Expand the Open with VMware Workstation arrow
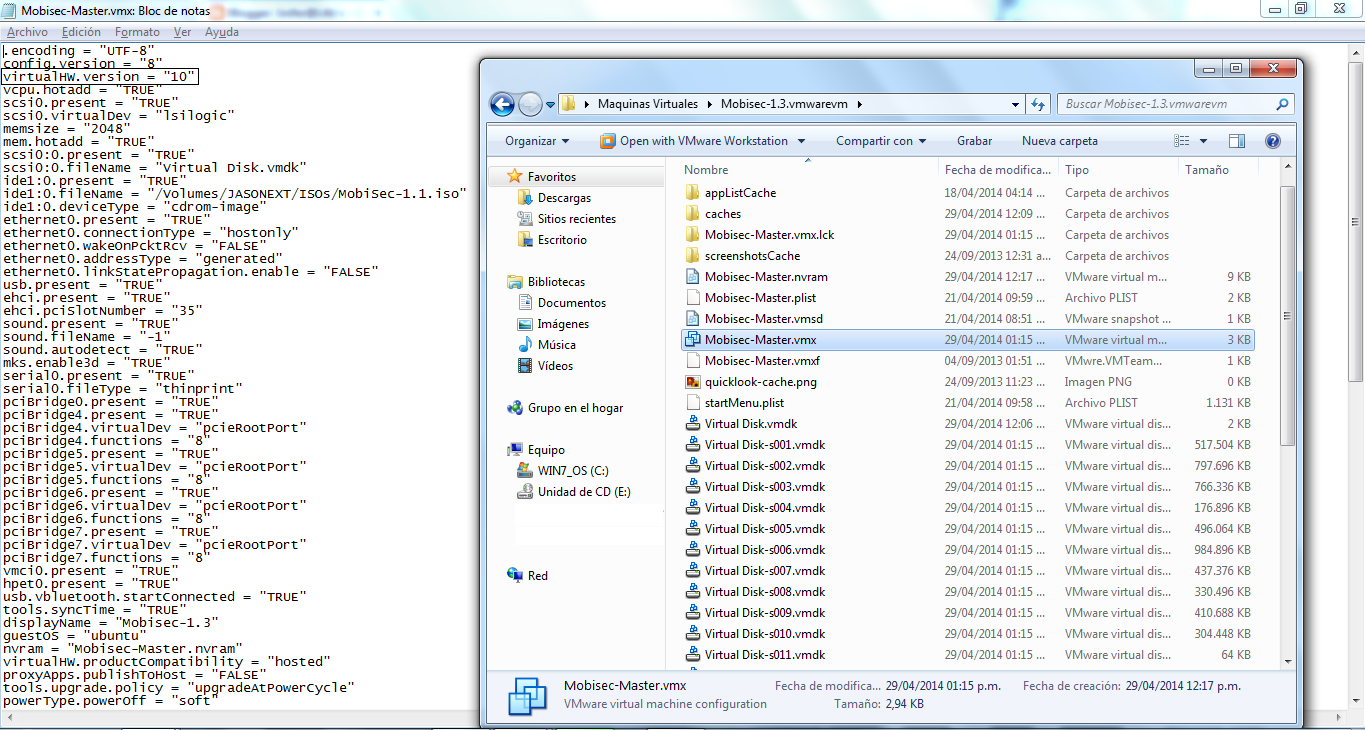The width and height of the screenshot is (1365, 730). (799, 141)
